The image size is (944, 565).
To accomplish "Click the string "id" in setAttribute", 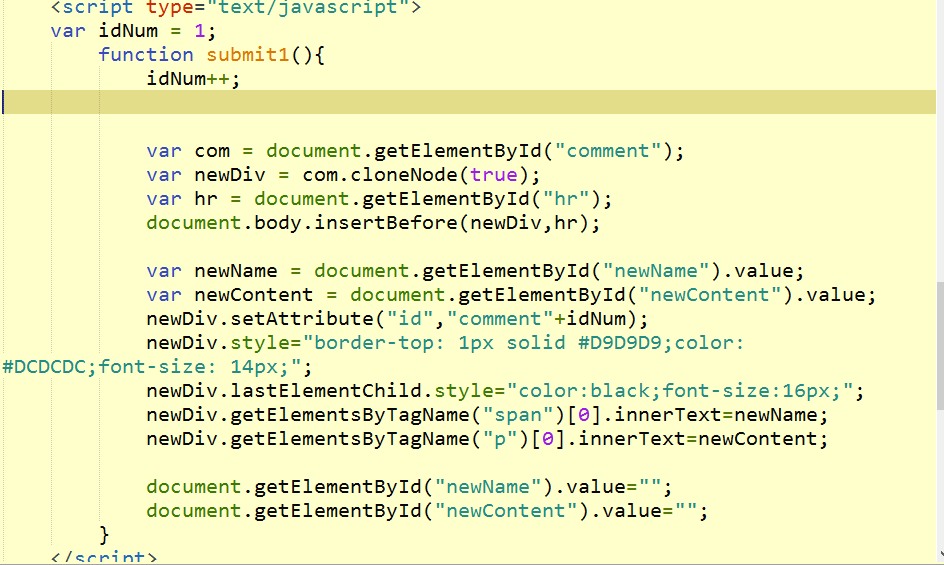I will click(409, 319).
